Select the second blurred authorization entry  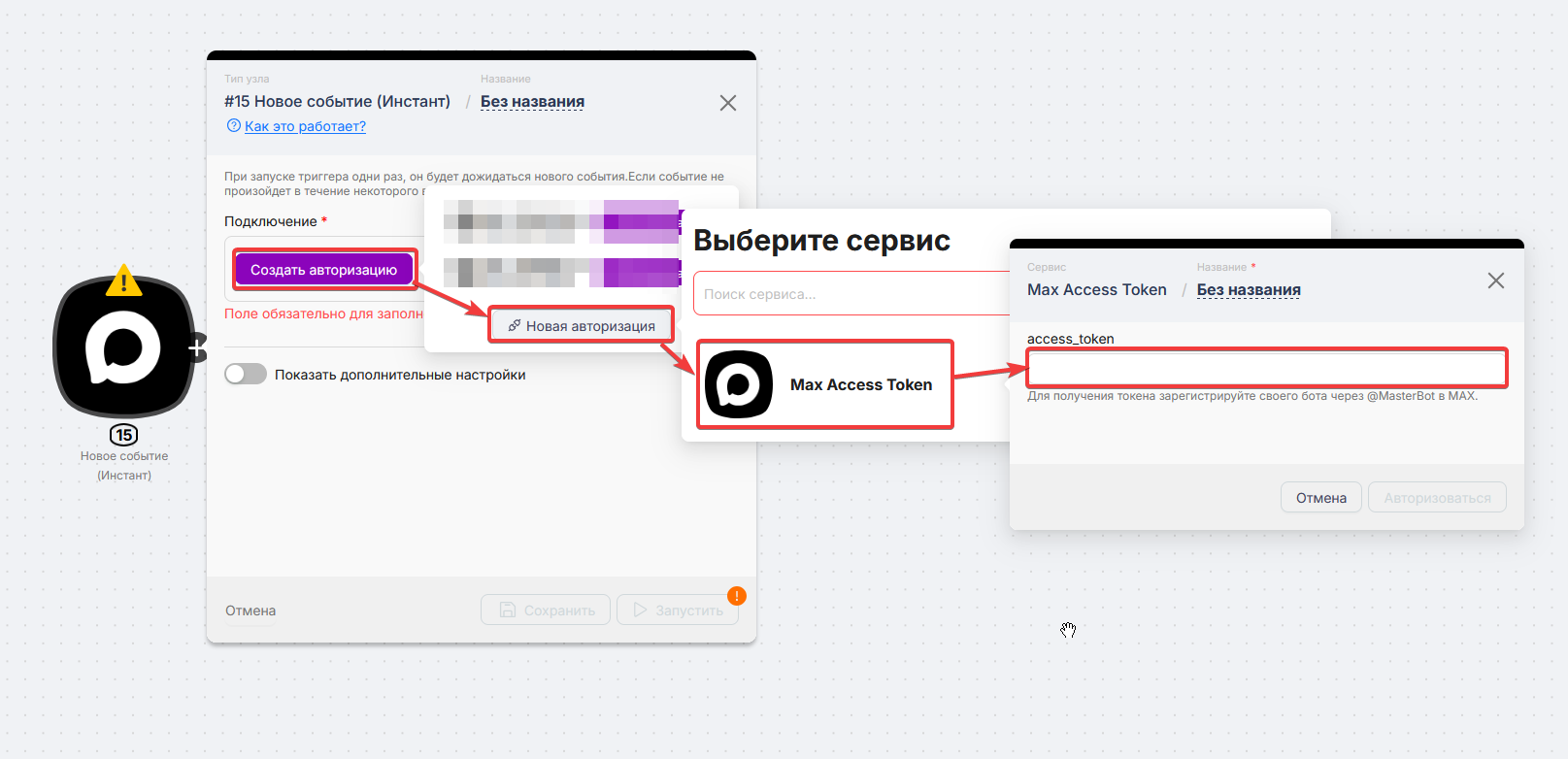561,273
